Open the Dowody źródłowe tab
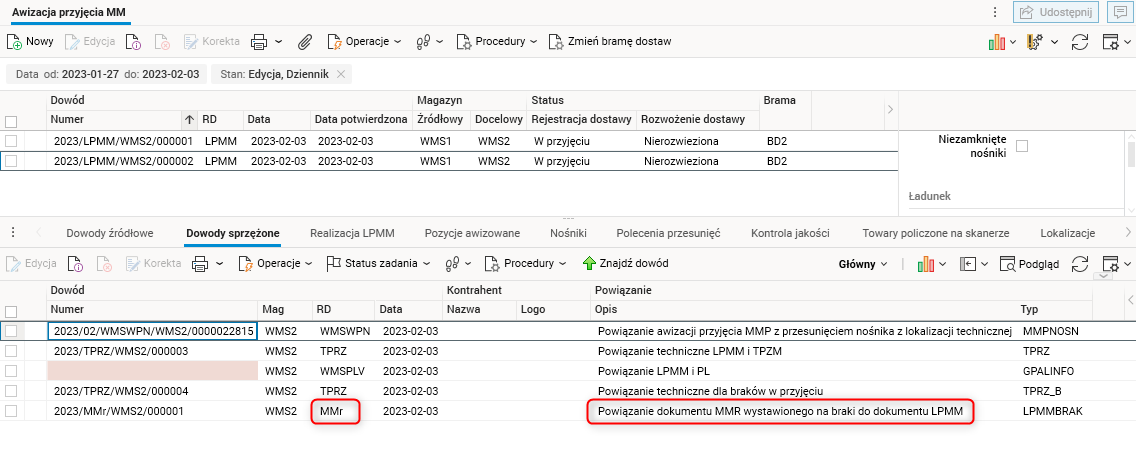Viewport: 1136px width, 463px height. tap(109, 233)
